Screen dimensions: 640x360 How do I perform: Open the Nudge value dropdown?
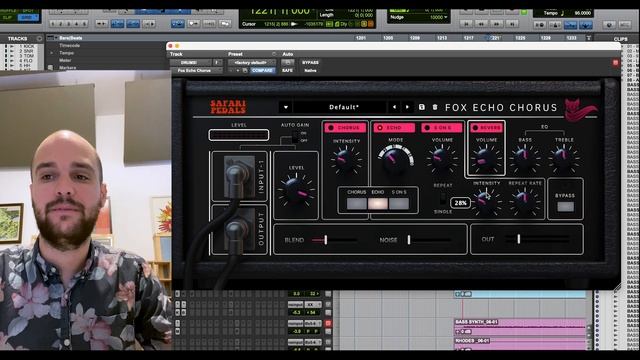coord(445,18)
